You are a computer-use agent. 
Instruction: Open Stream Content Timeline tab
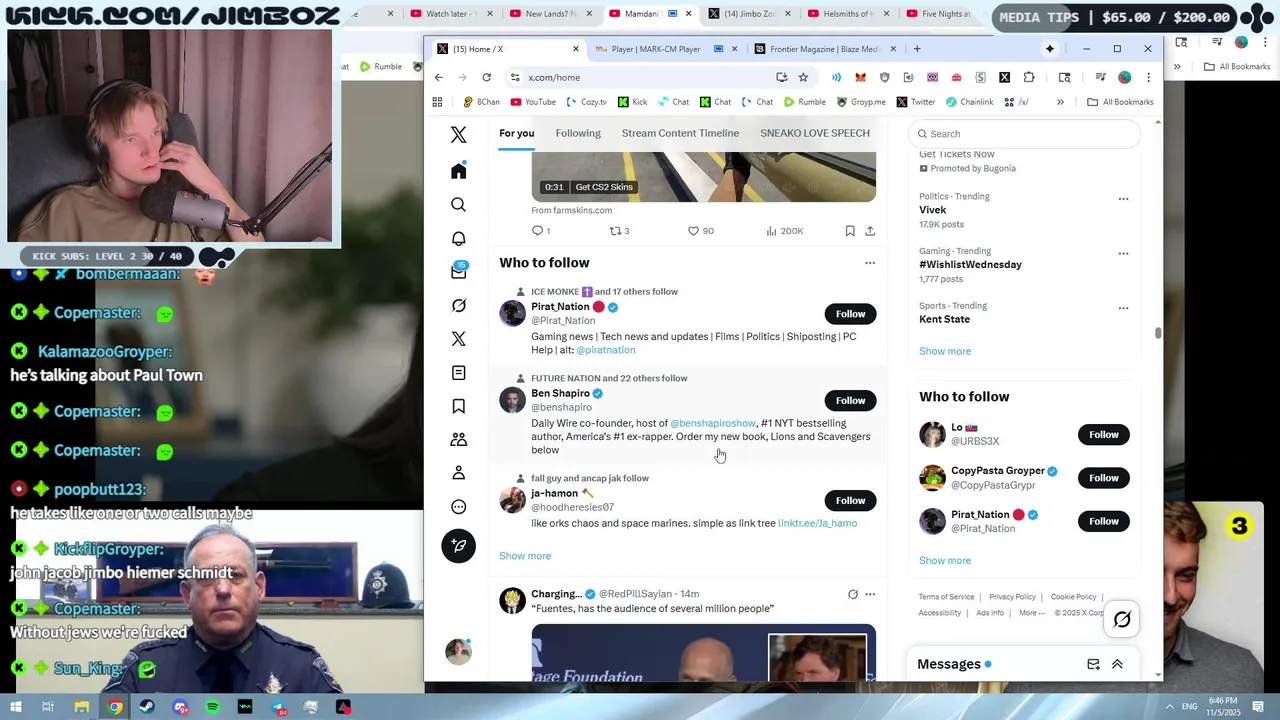pyautogui.click(x=680, y=133)
